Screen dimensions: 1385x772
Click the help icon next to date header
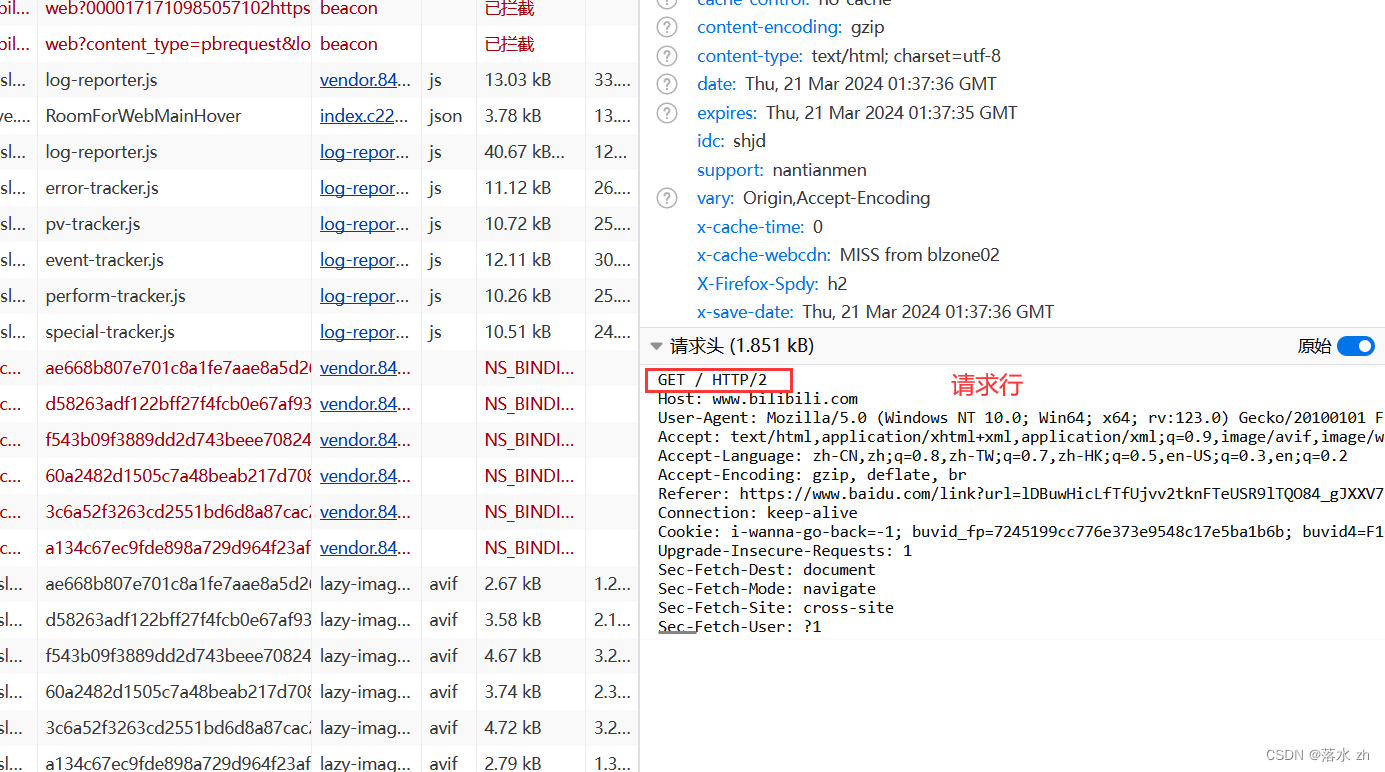coord(667,84)
